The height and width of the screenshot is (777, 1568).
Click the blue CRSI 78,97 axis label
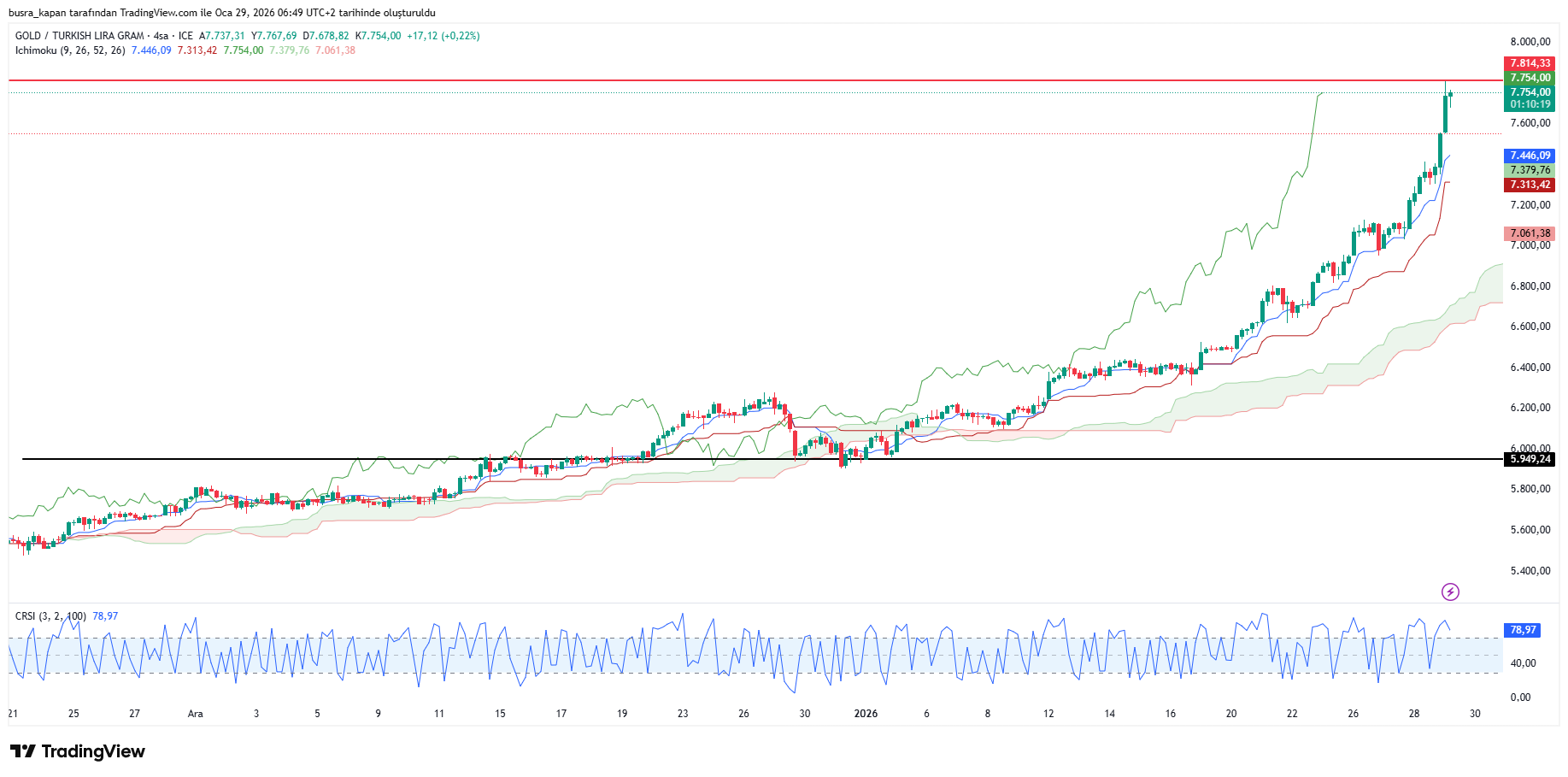pyautogui.click(x=1522, y=630)
